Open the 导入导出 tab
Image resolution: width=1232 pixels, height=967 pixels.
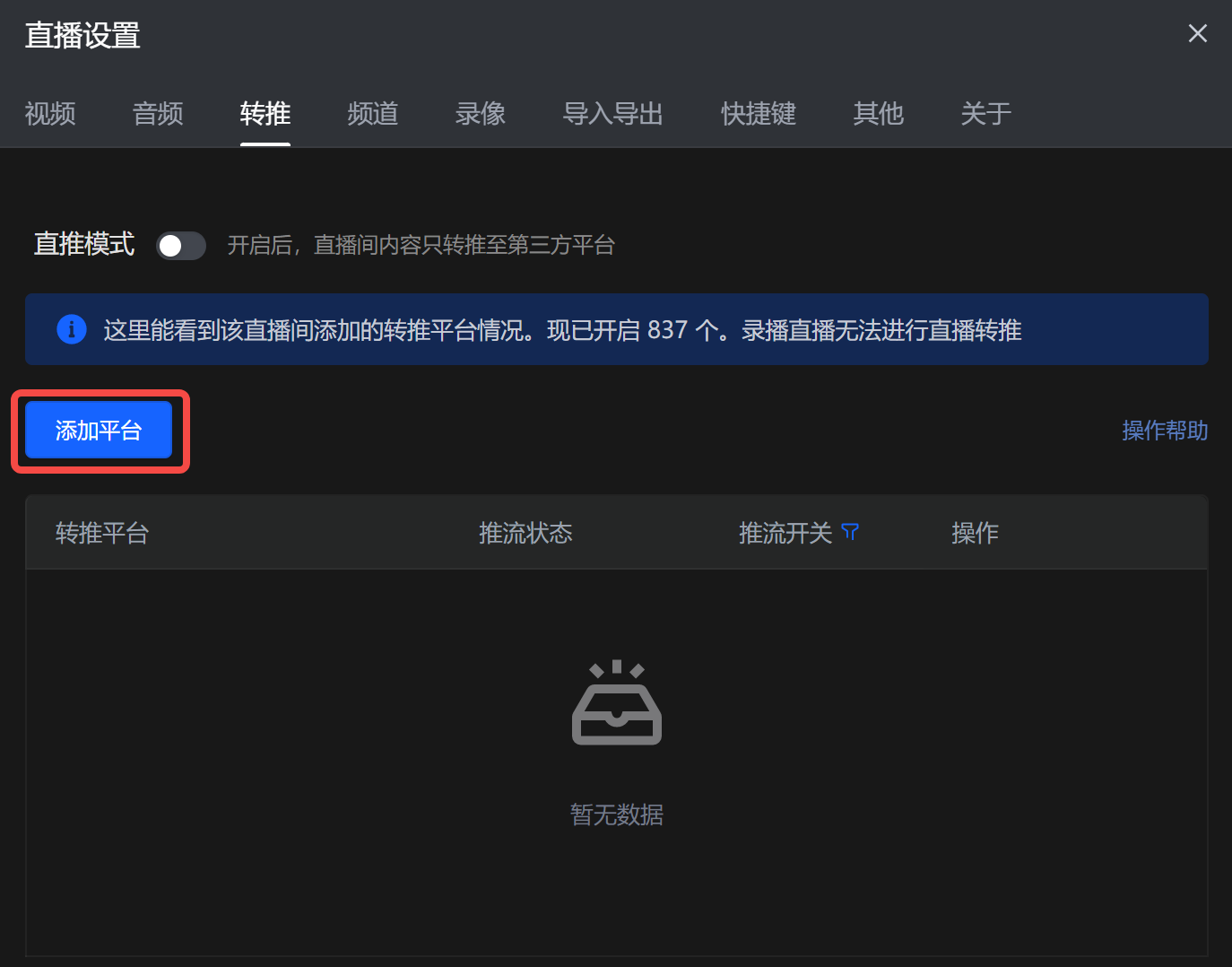coord(613,114)
